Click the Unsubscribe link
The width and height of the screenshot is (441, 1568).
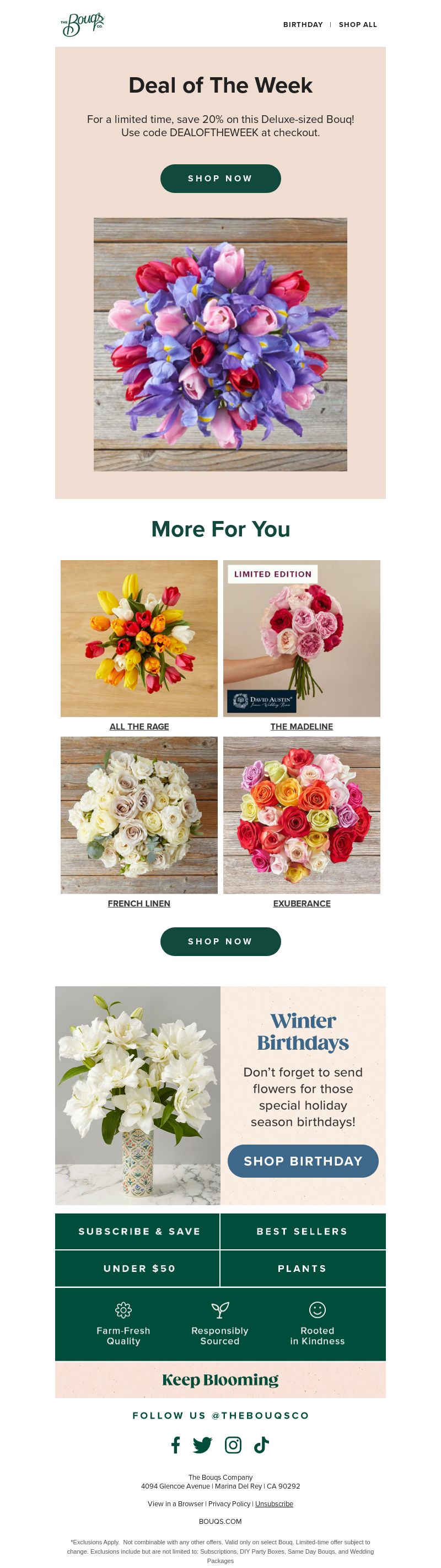coord(274,1503)
